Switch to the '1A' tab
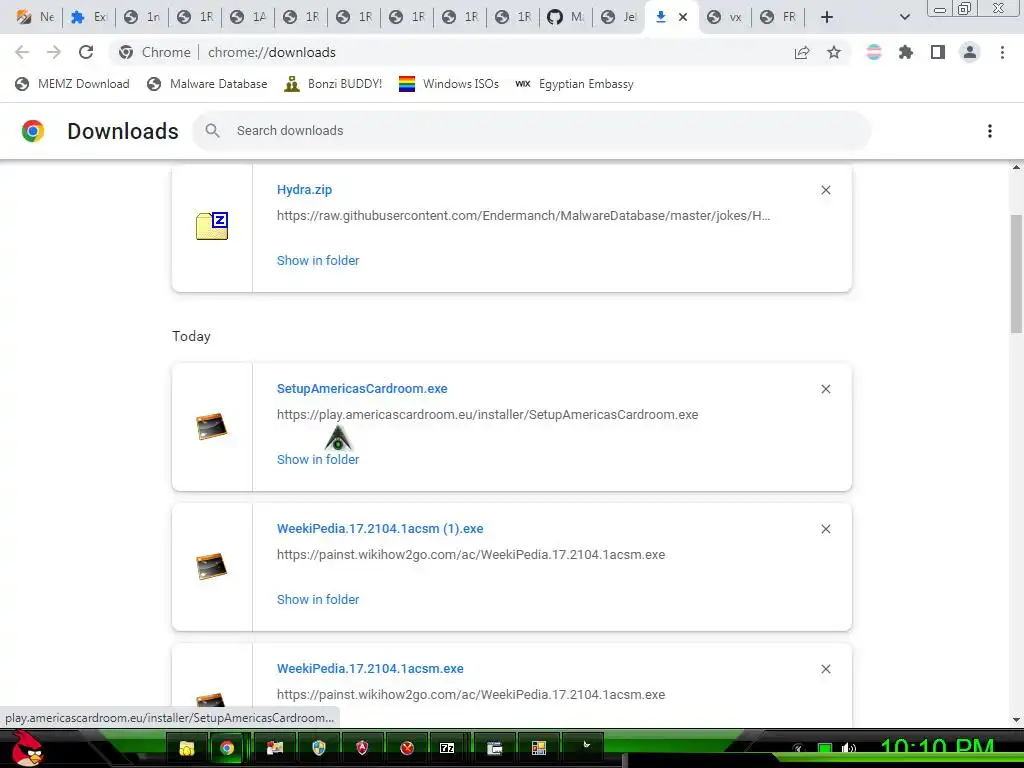This screenshot has height=768, width=1024. click(248, 17)
